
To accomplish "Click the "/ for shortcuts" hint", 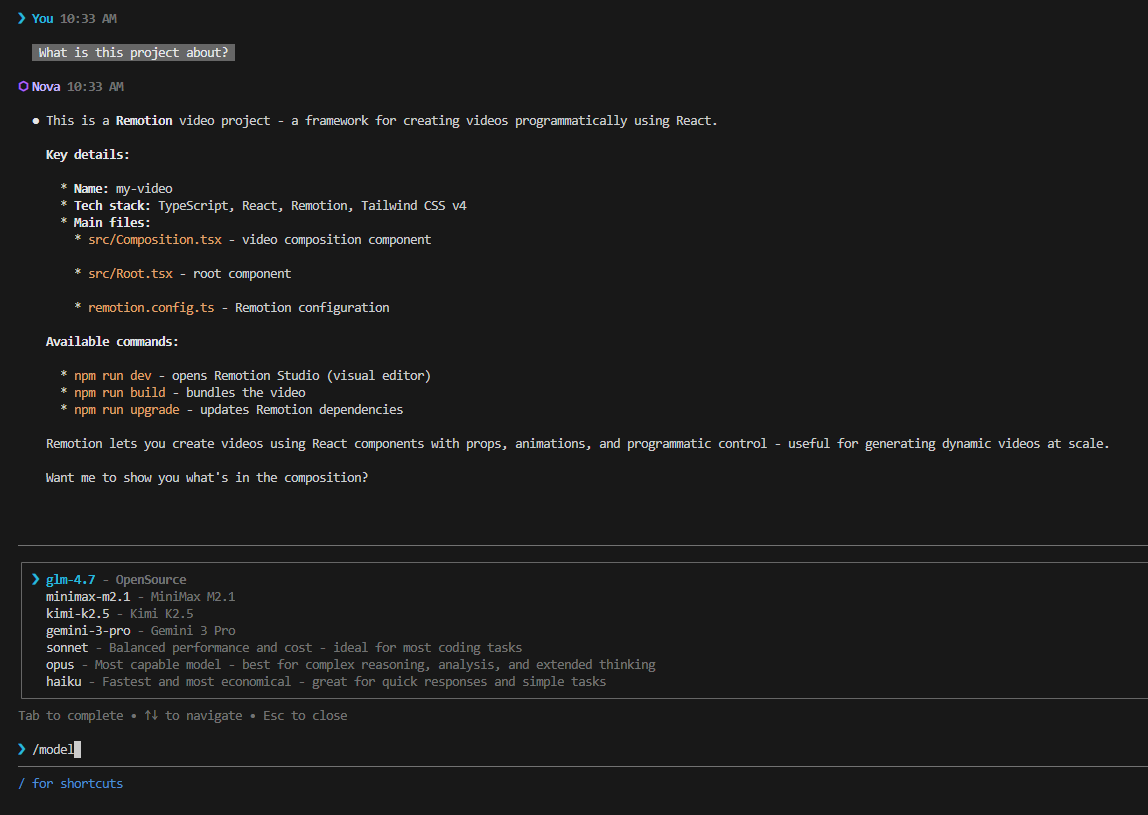I will point(72,783).
